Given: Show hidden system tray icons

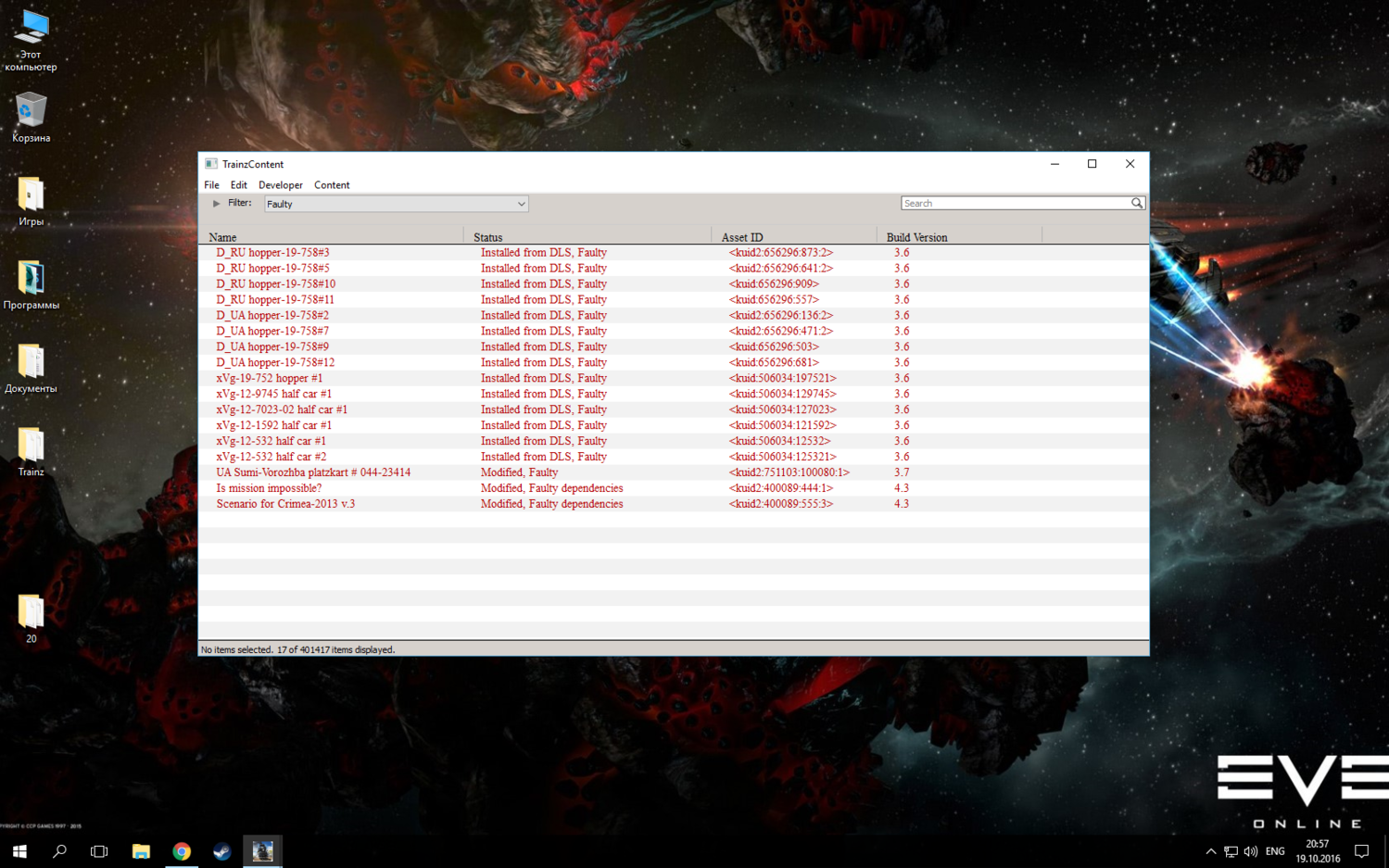Looking at the screenshot, I should click(1210, 851).
